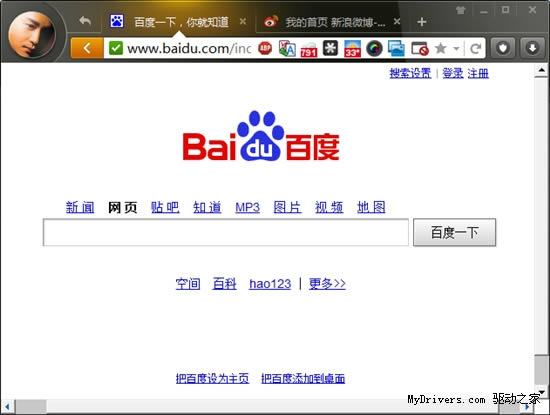Click the www.baidu.com address bar
Image resolution: width=550 pixels, height=415 pixels.
tap(189, 48)
